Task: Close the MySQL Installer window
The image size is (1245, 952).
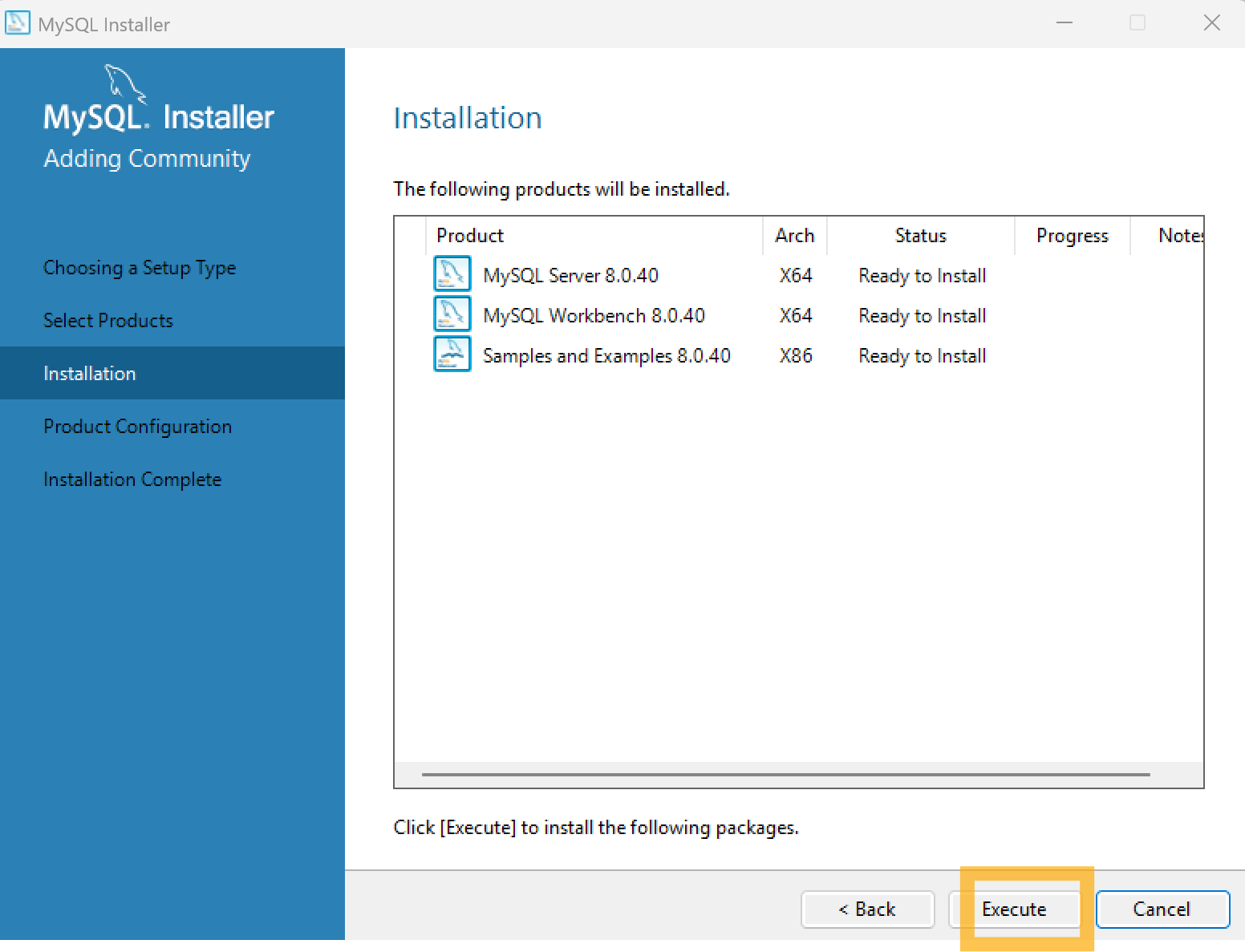Action: tap(1211, 23)
